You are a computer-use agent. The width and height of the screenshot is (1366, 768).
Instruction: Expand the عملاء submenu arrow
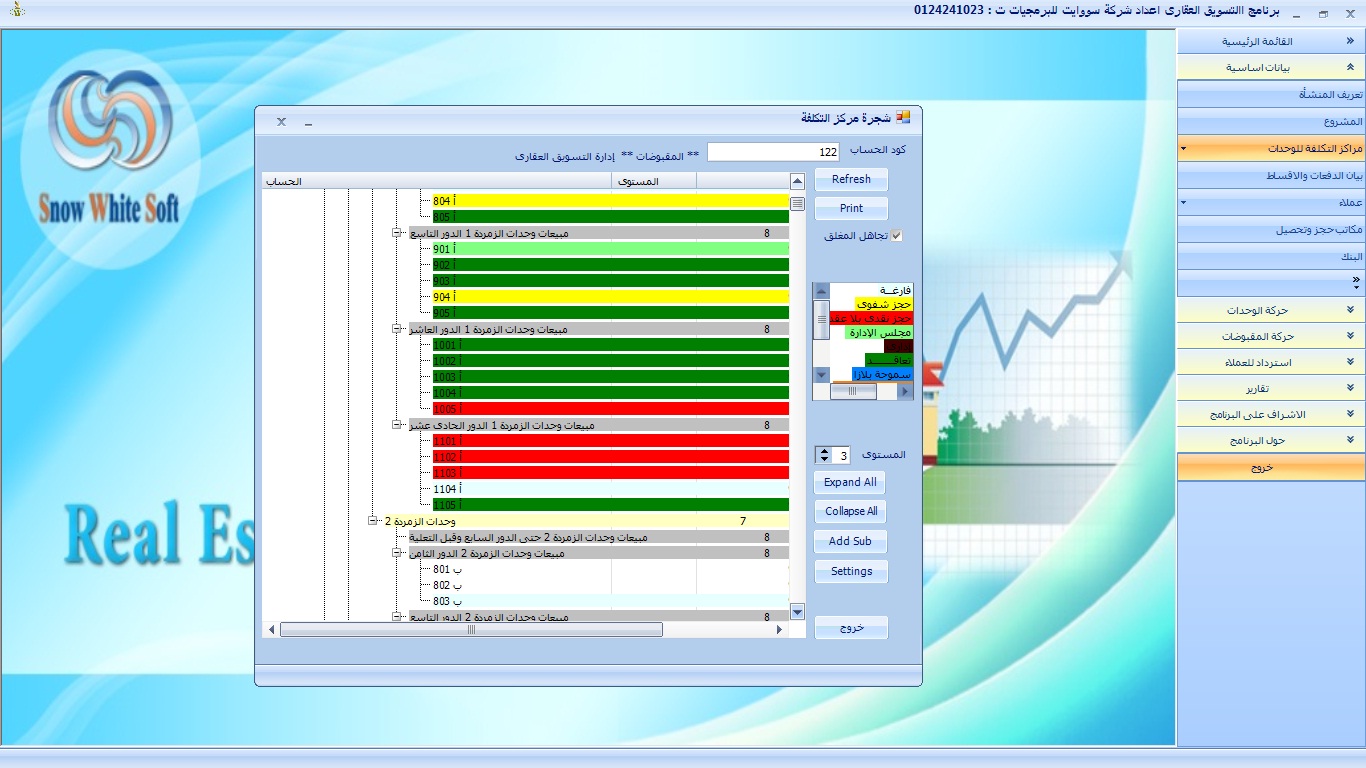tap(1184, 203)
